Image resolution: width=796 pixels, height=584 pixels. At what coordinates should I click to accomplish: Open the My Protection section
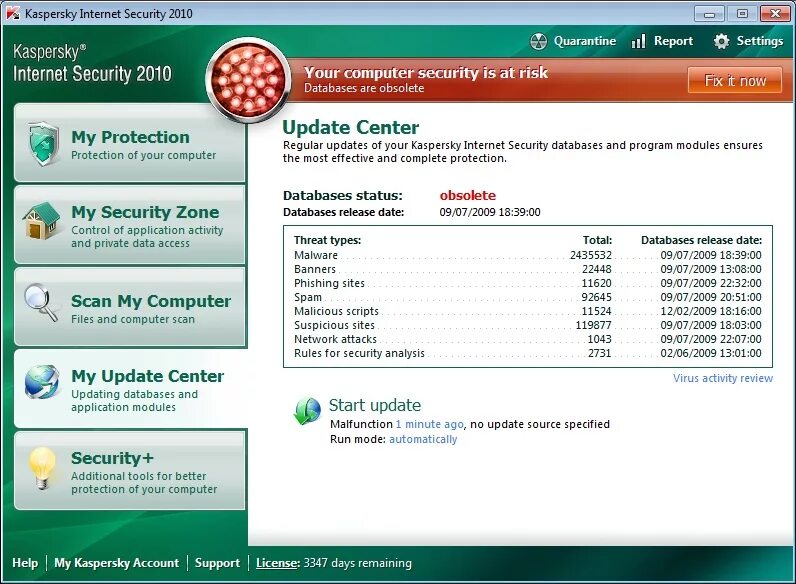(130, 143)
